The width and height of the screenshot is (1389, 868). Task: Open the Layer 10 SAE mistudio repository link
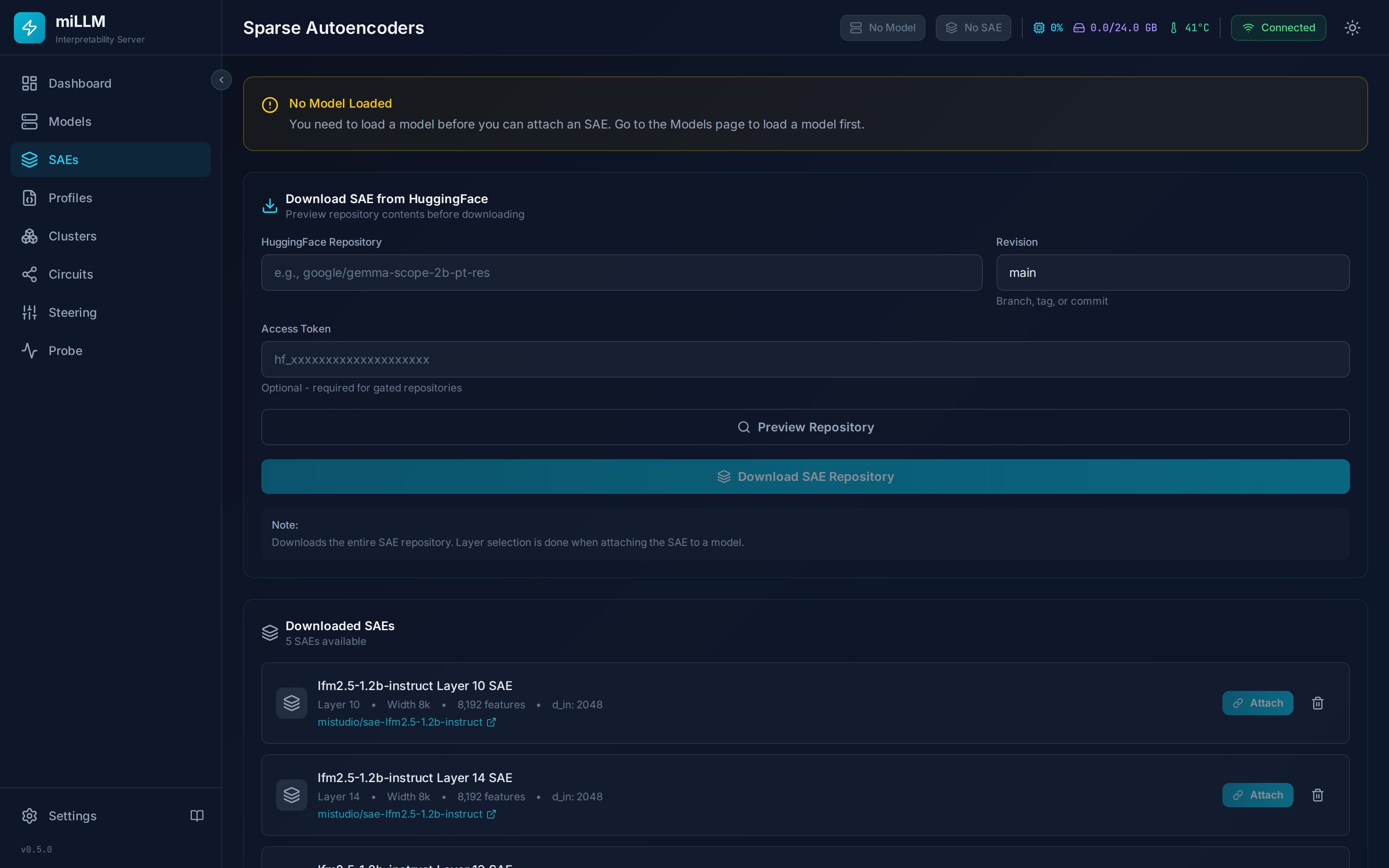click(406, 722)
